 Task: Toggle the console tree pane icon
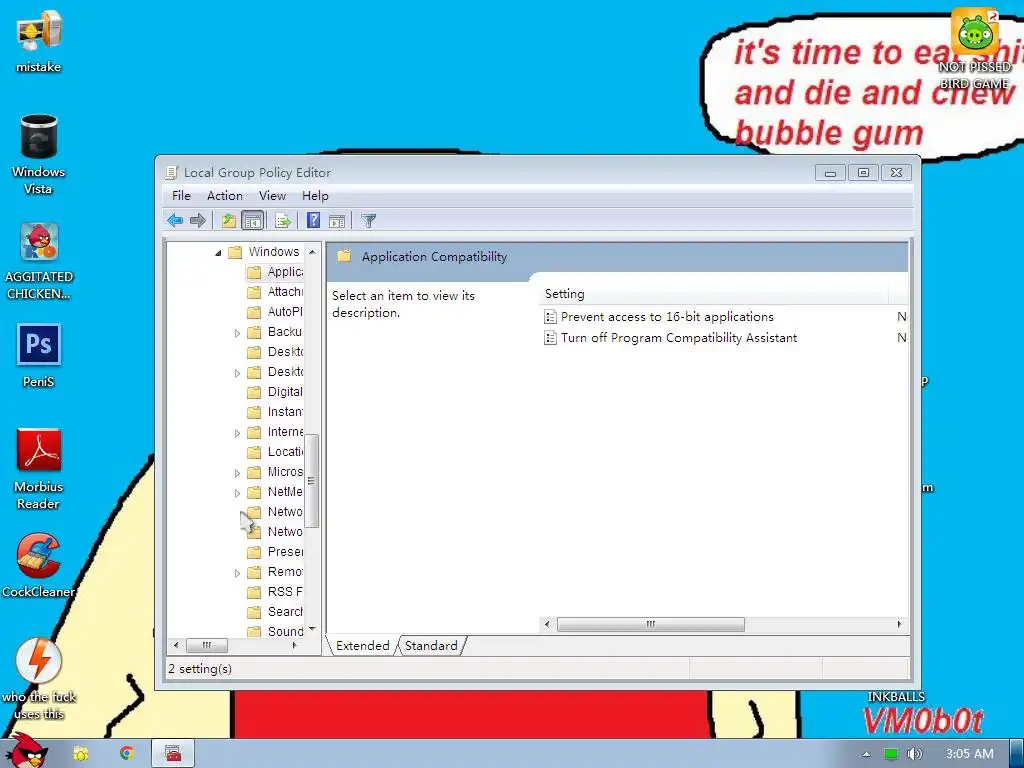[252, 221]
